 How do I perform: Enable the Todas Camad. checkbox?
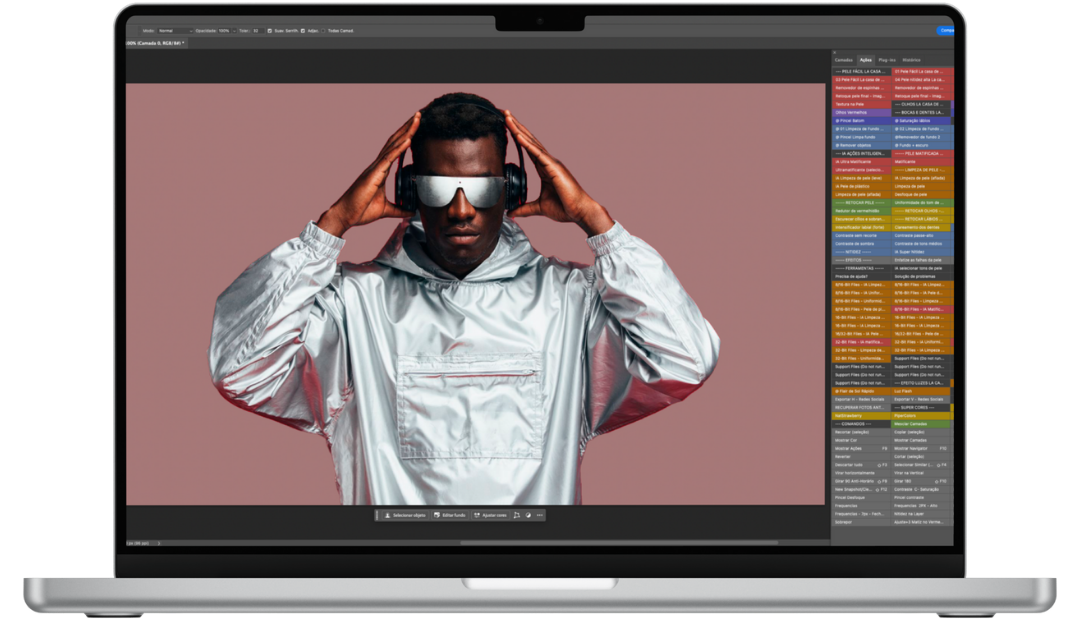pyautogui.click(x=323, y=31)
